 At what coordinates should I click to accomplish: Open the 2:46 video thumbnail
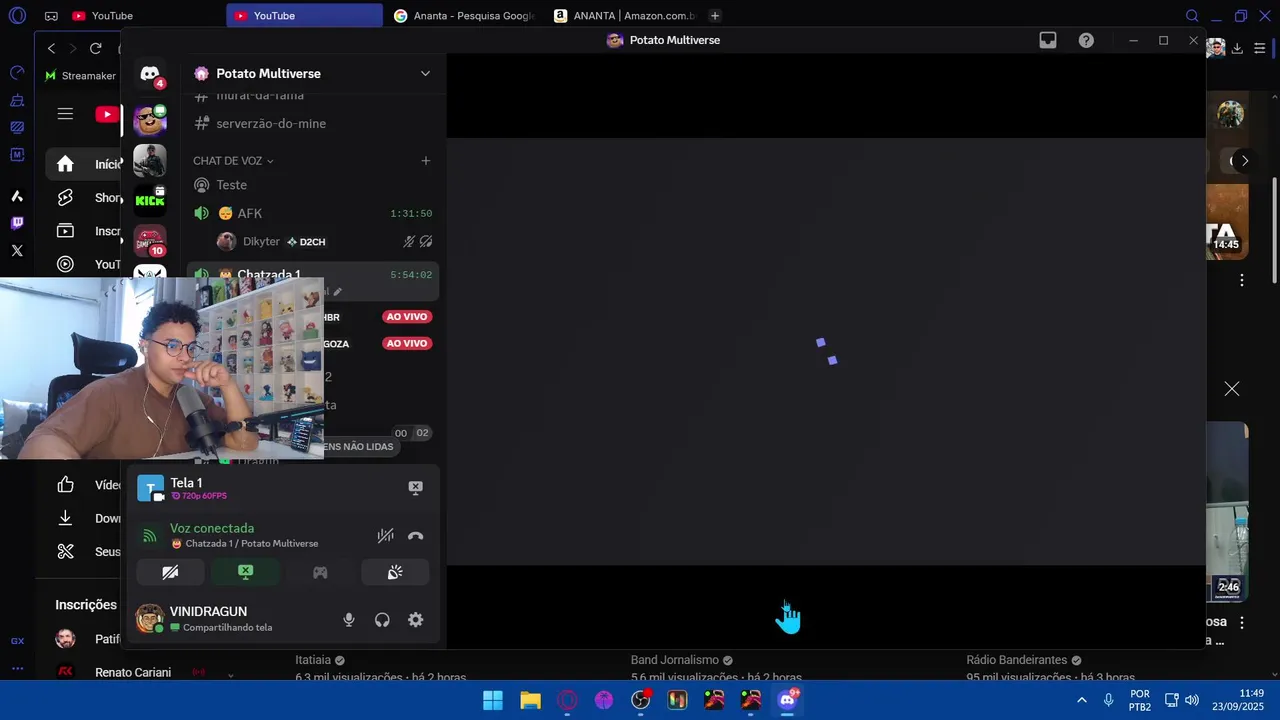tap(1227, 511)
